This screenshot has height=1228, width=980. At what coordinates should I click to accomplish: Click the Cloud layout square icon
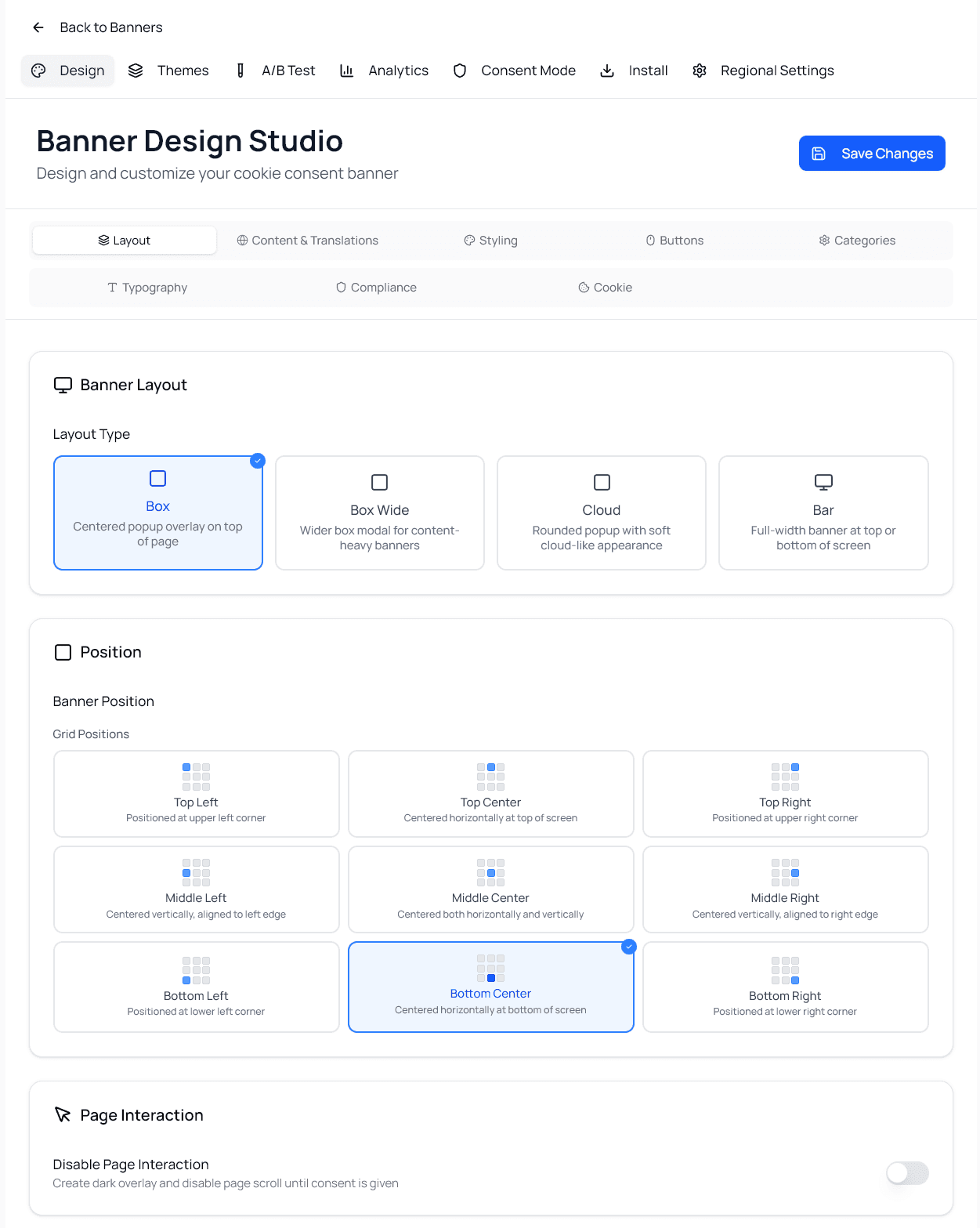(602, 482)
